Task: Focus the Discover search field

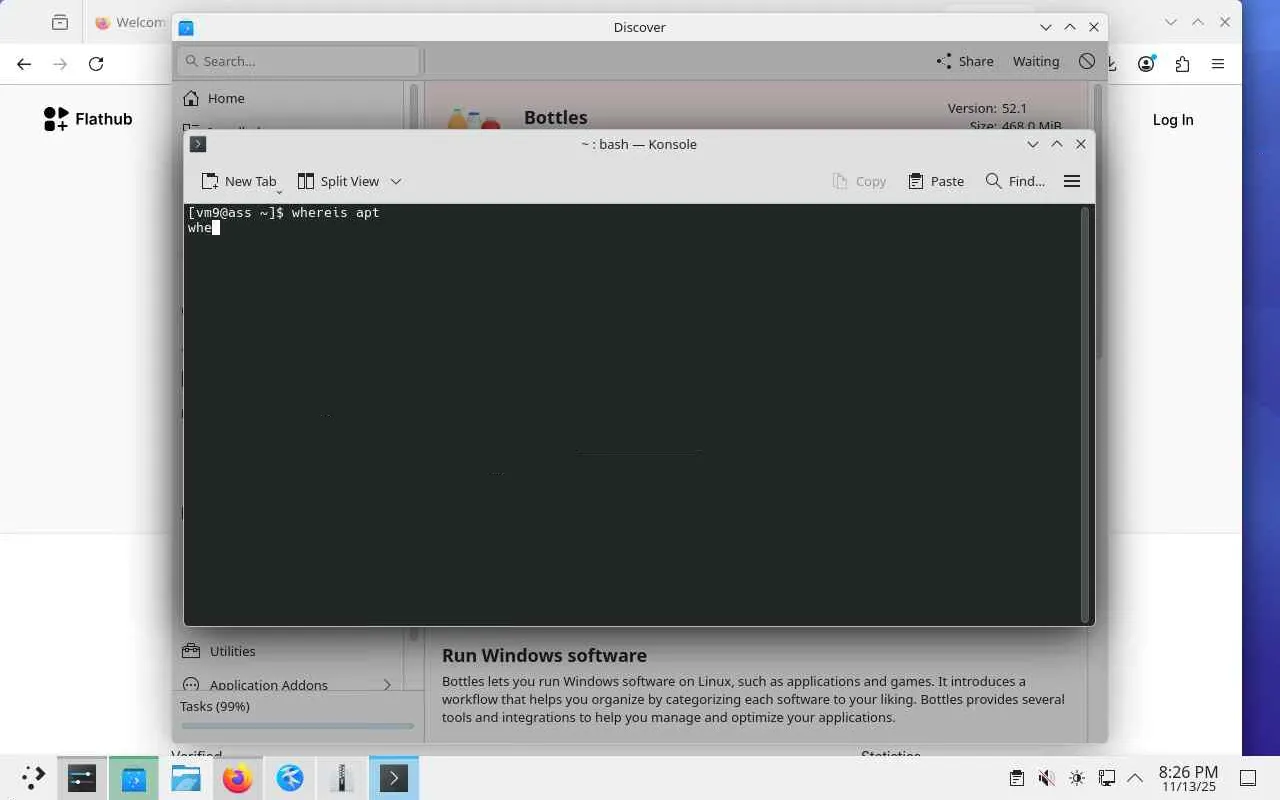Action: [x=298, y=61]
